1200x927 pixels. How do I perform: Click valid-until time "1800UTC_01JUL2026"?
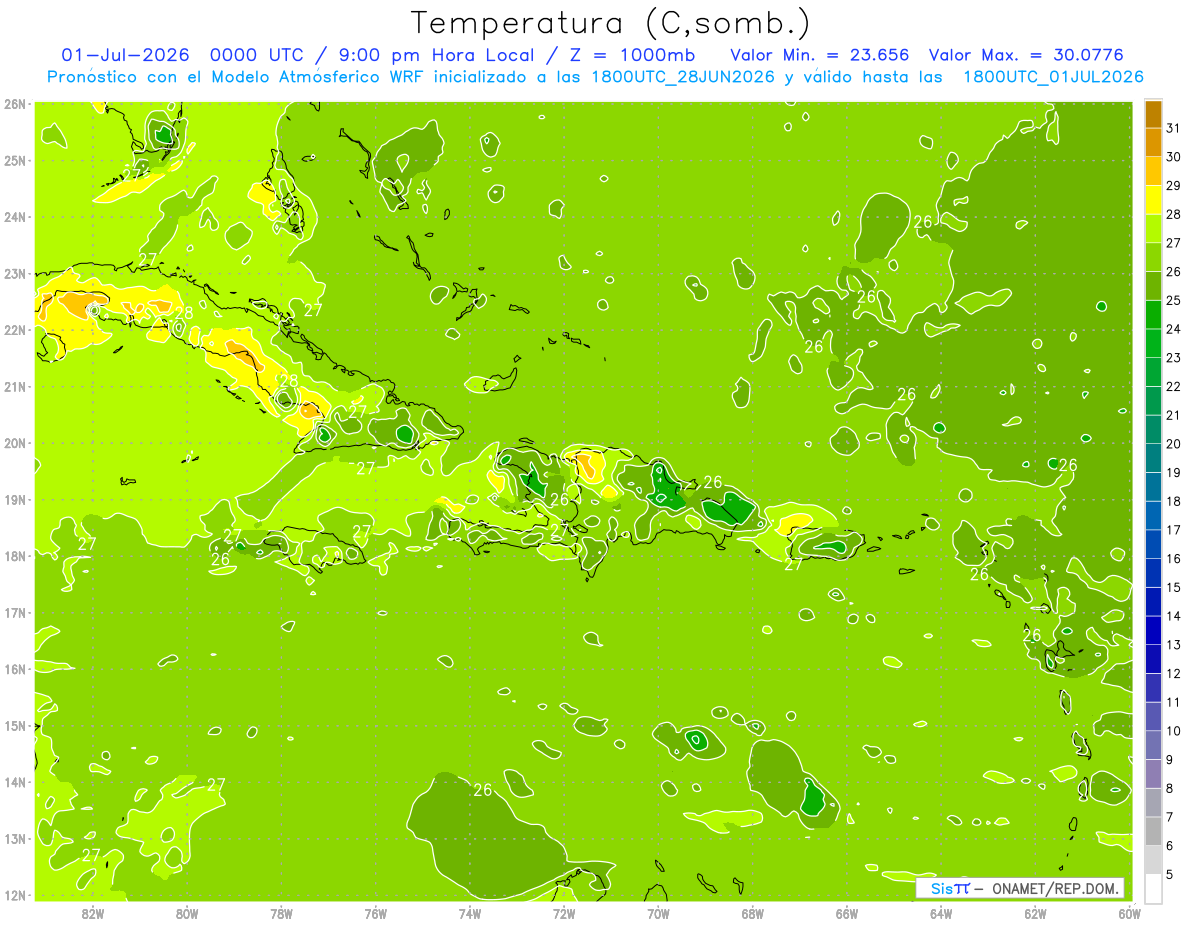click(x=1053, y=77)
